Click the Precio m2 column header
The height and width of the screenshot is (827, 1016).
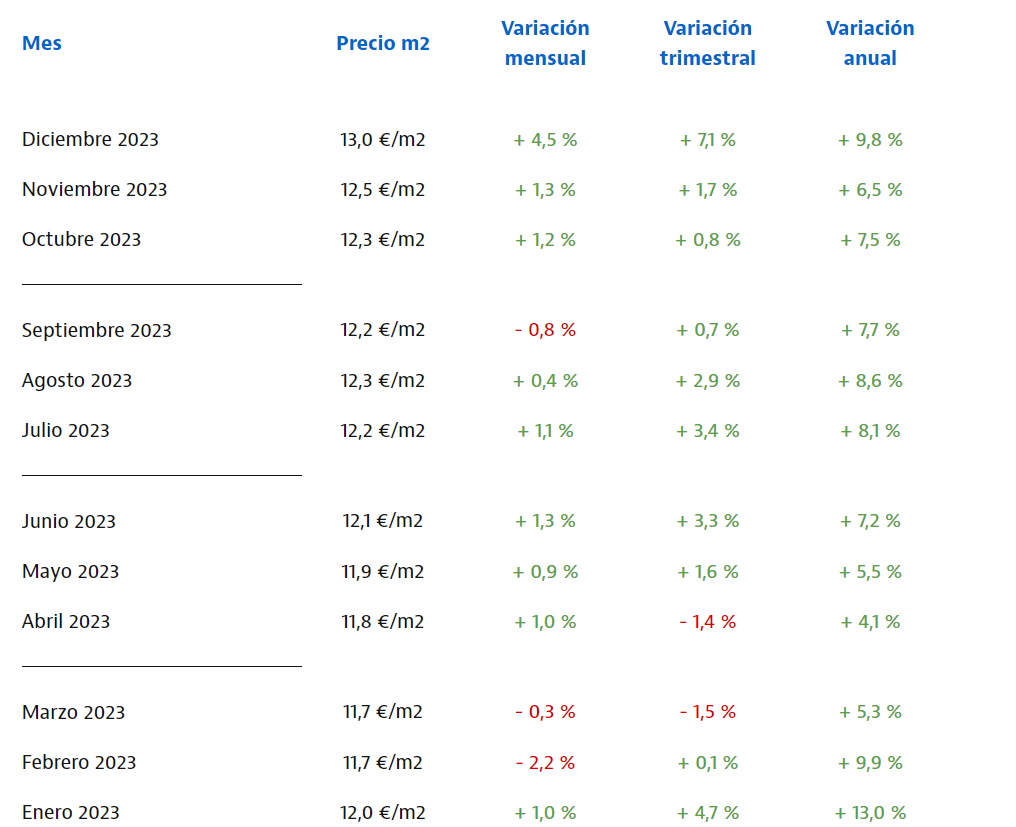[383, 44]
